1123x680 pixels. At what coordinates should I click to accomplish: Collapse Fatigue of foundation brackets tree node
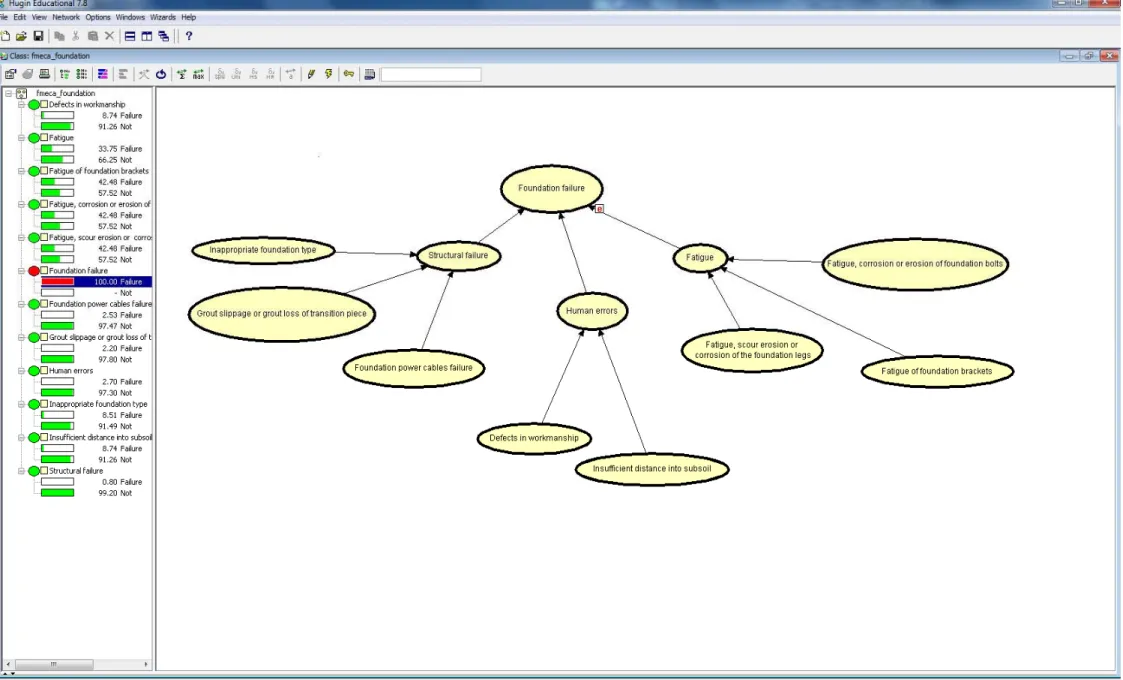(x=21, y=171)
